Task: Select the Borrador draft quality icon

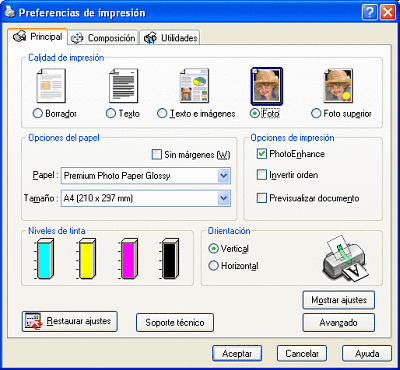Action: [51, 86]
